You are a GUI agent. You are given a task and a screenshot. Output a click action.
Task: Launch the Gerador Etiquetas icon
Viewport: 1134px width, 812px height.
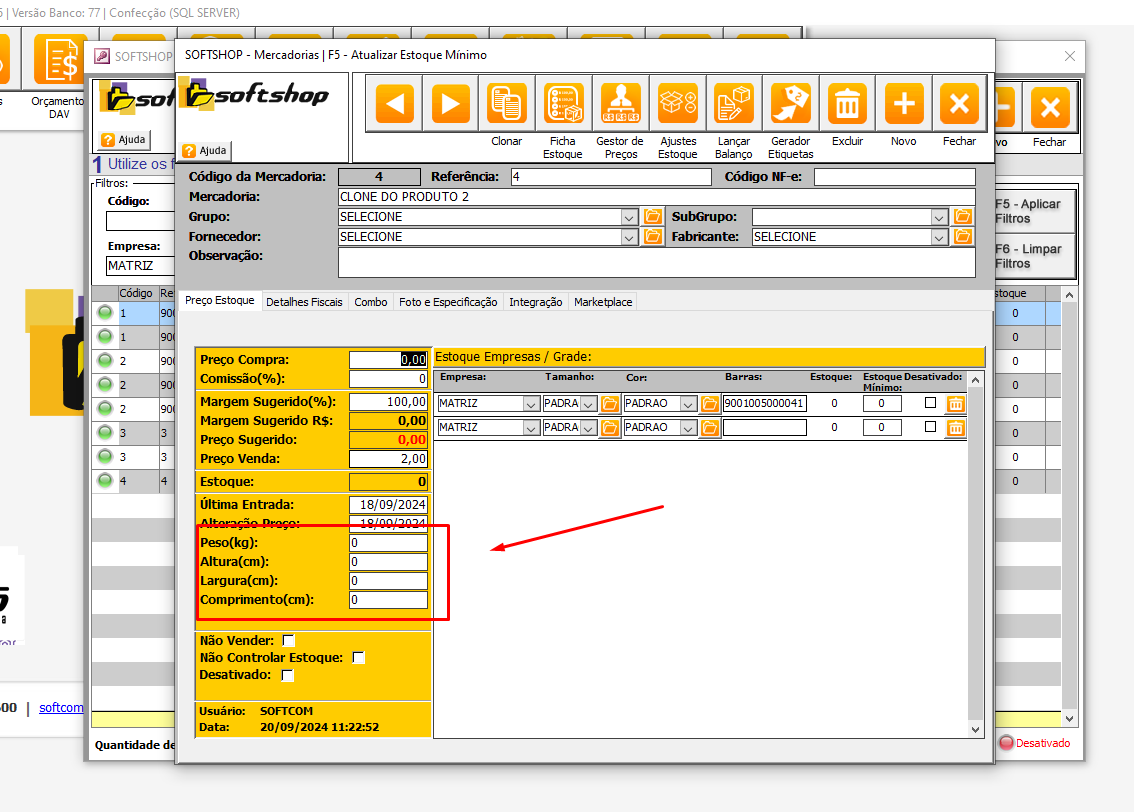coord(791,104)
